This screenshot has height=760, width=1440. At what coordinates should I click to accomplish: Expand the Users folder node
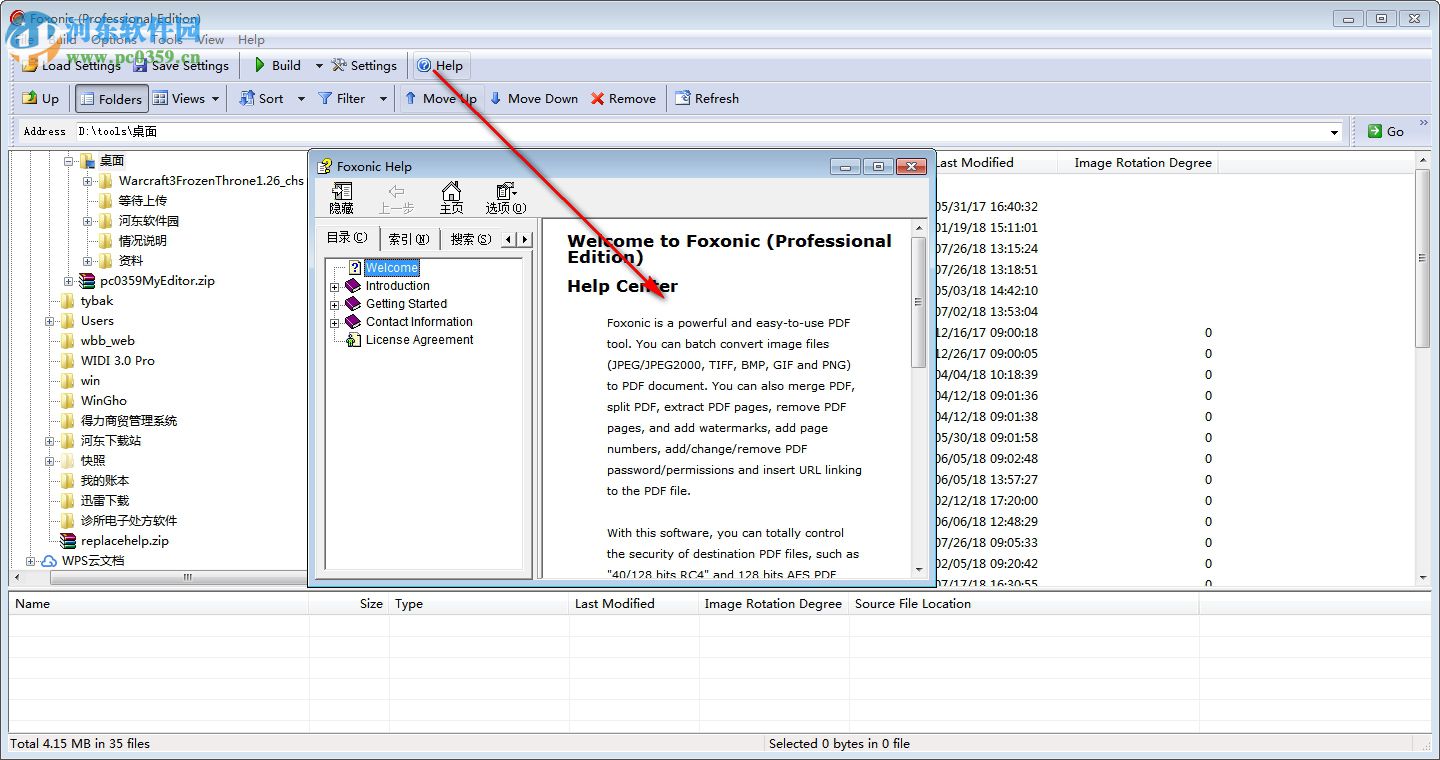[x=50, y=321]
